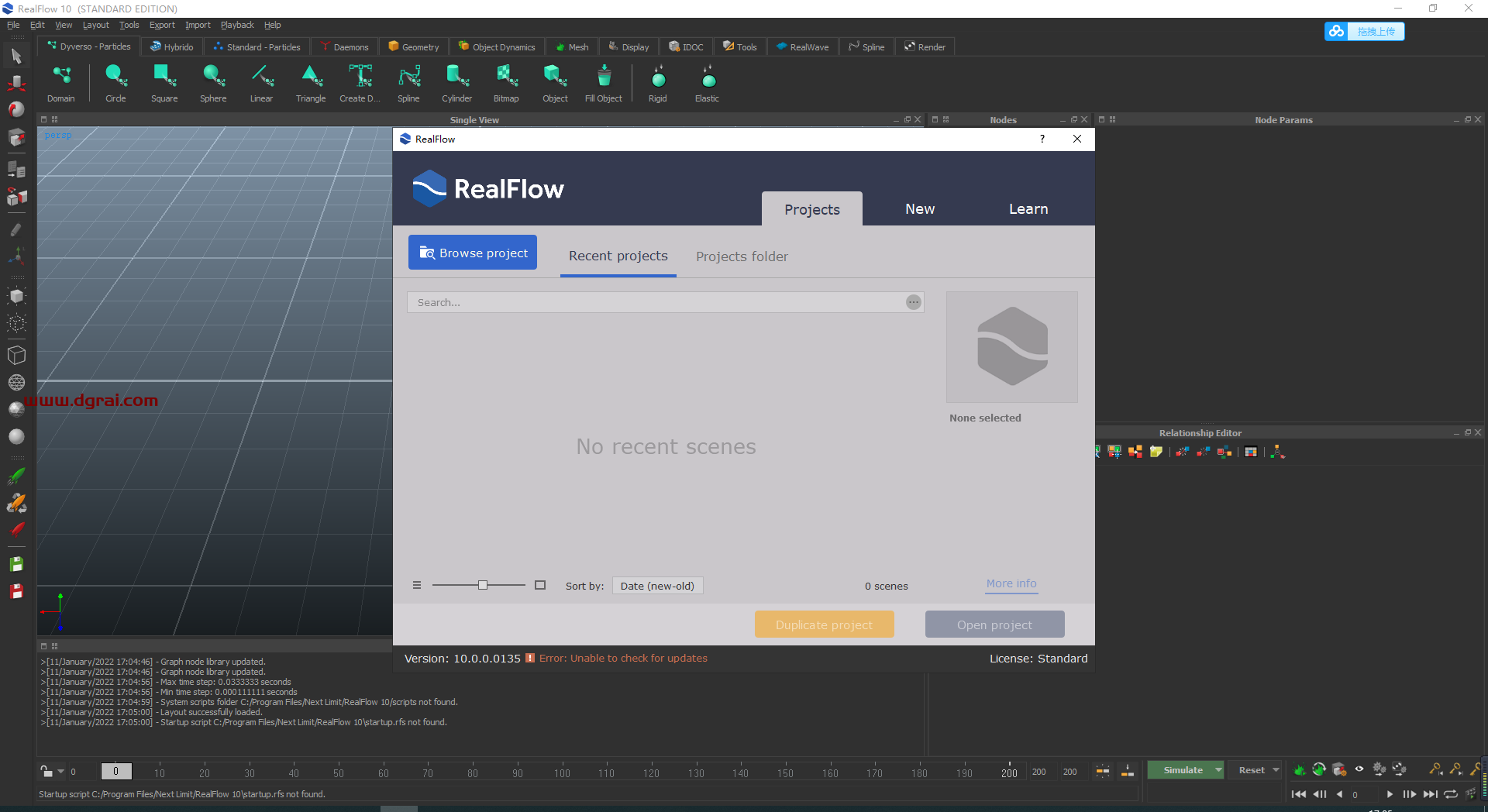Select the Fill Object emitter tool
The width and height of the screenshot is (1488, 812).
[604, 83]
